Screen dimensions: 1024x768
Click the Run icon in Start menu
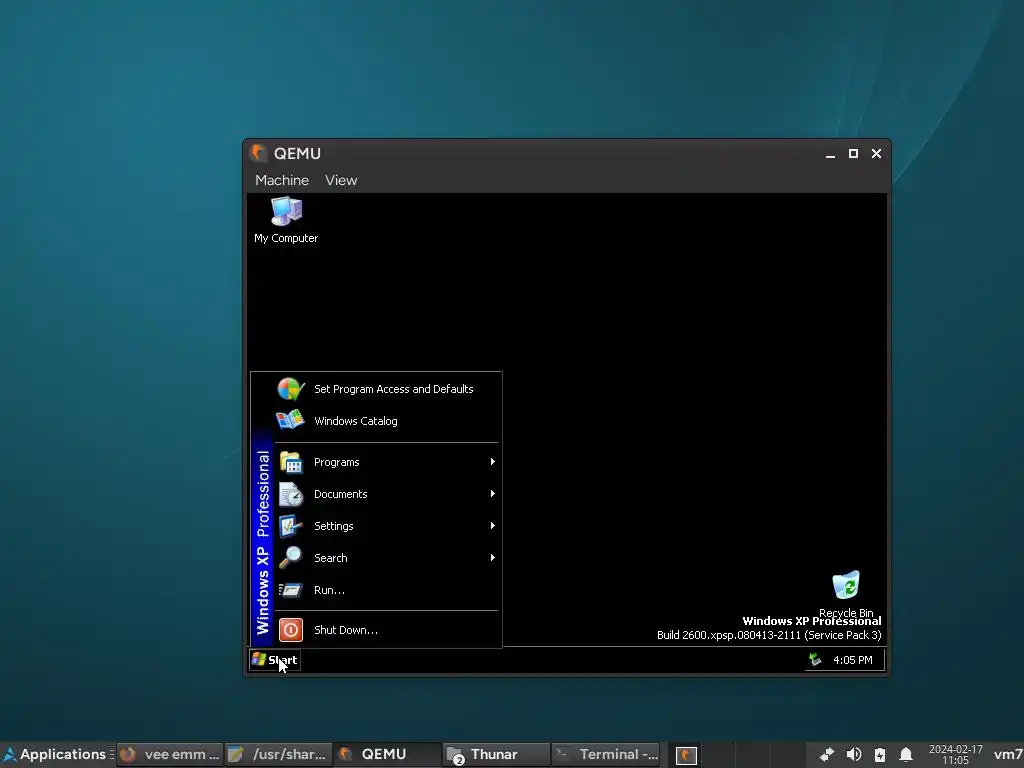pos(291,590)
